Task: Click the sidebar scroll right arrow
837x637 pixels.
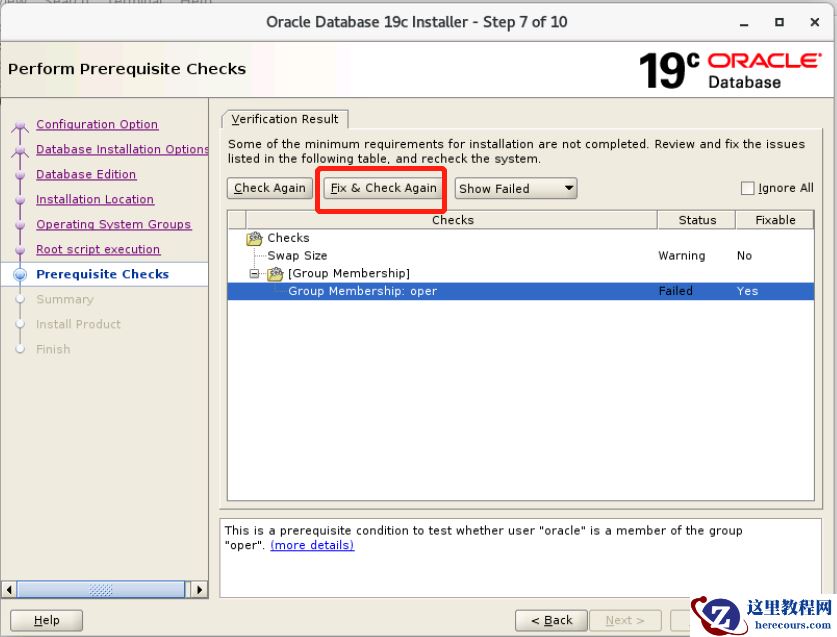Action: coord(200,589)
